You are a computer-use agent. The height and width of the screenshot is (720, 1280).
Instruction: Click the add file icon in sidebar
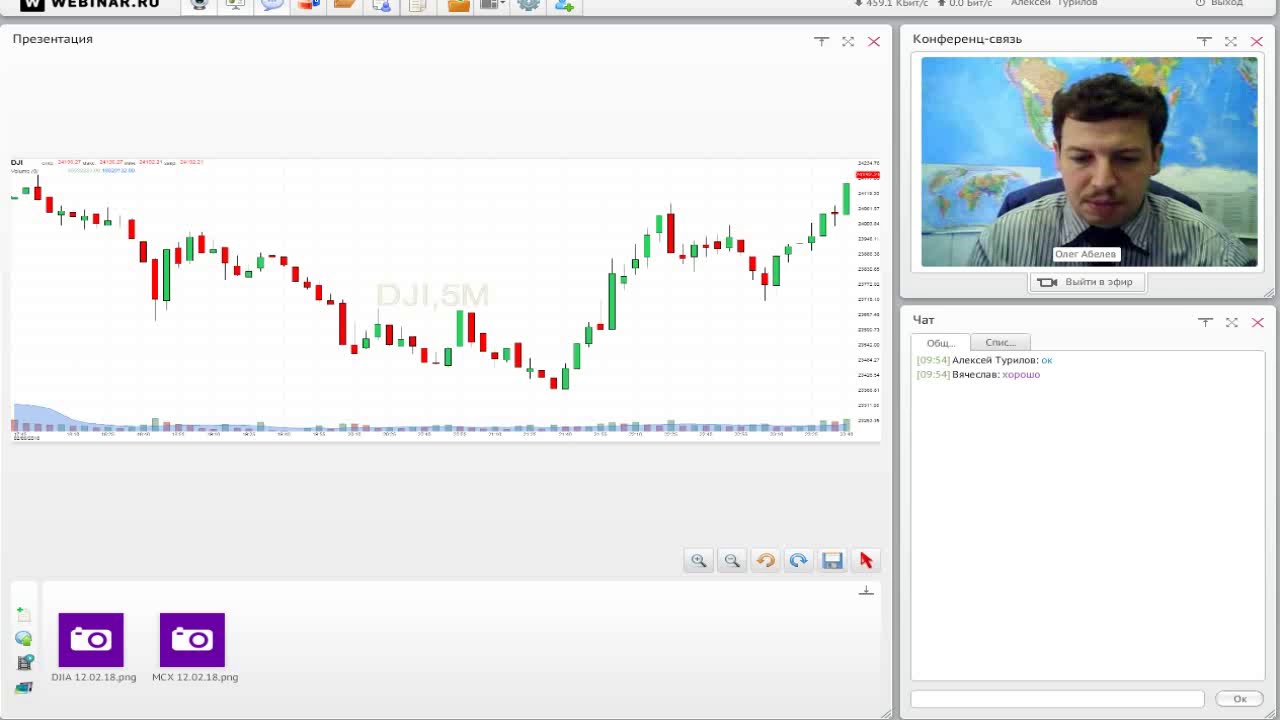point(24,615)
